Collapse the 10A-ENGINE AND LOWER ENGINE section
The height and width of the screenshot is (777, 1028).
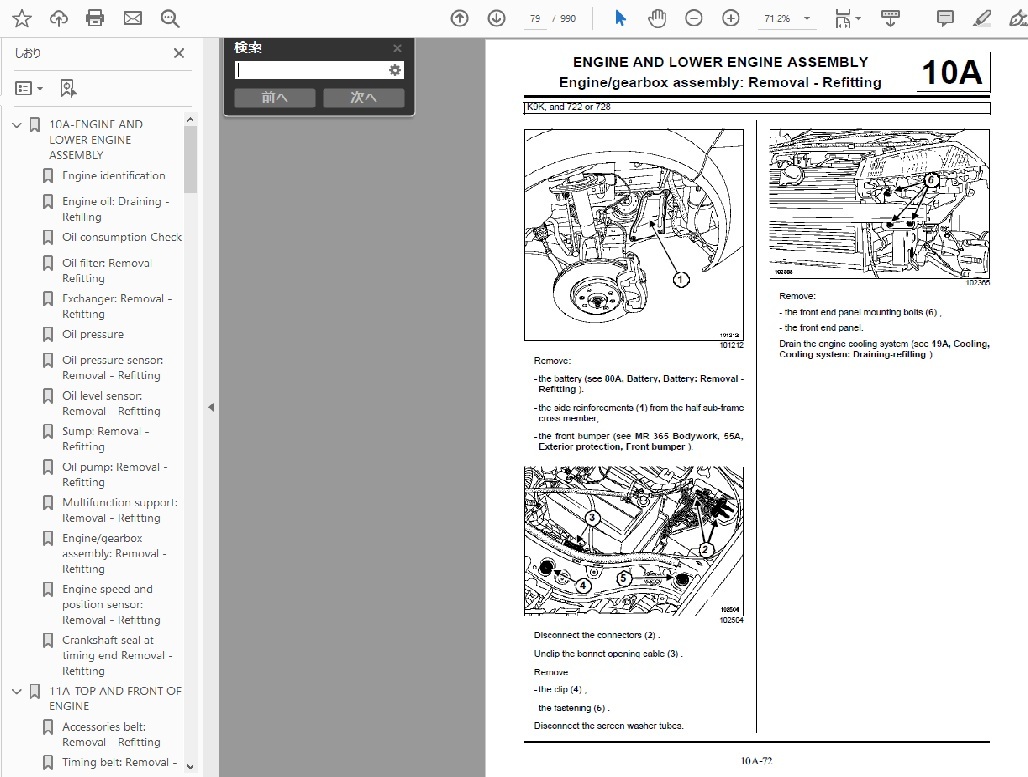pos(16,125)
